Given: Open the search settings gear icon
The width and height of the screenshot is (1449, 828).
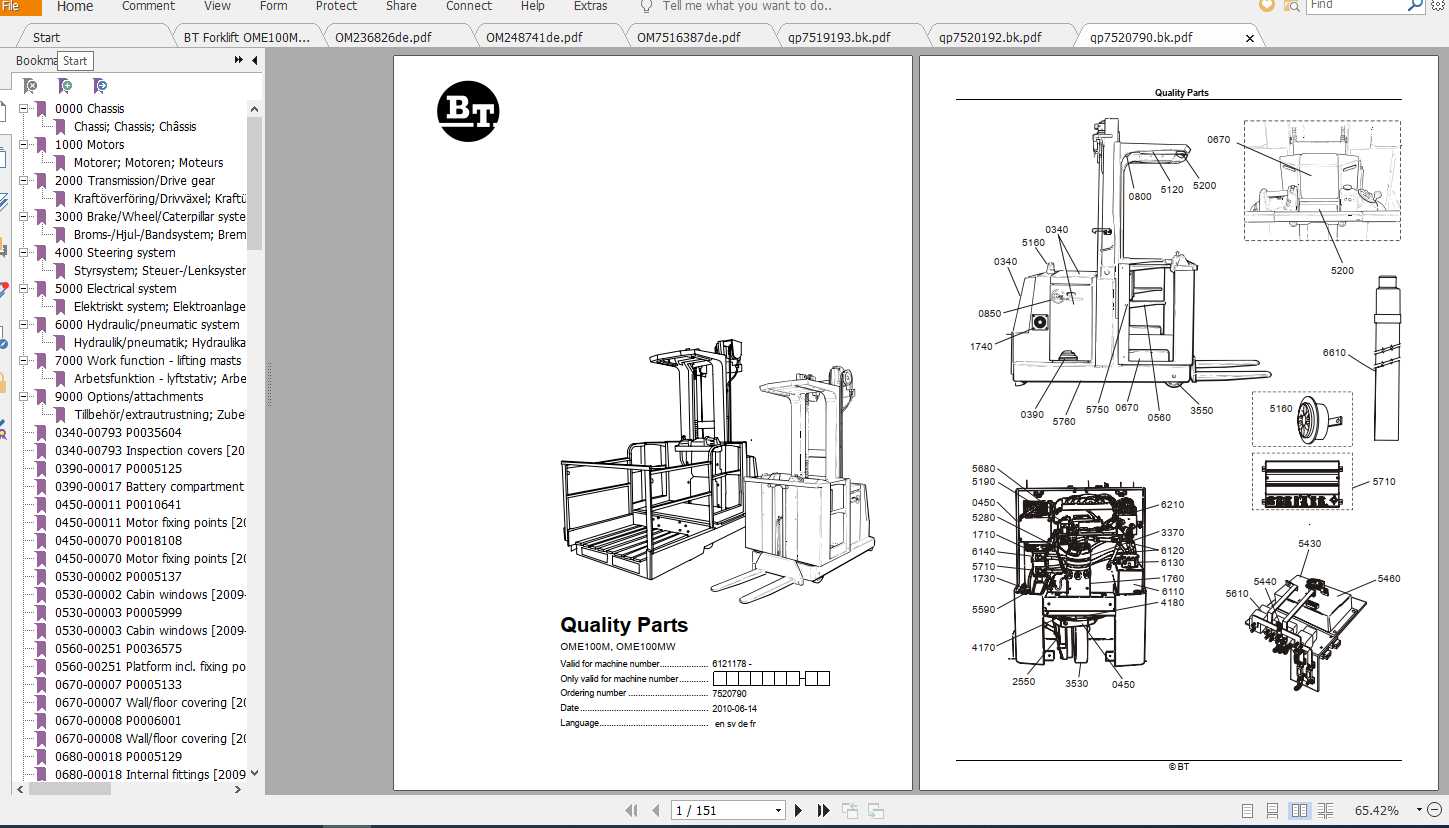Looking at the screenshot, I should point(1440,6).
